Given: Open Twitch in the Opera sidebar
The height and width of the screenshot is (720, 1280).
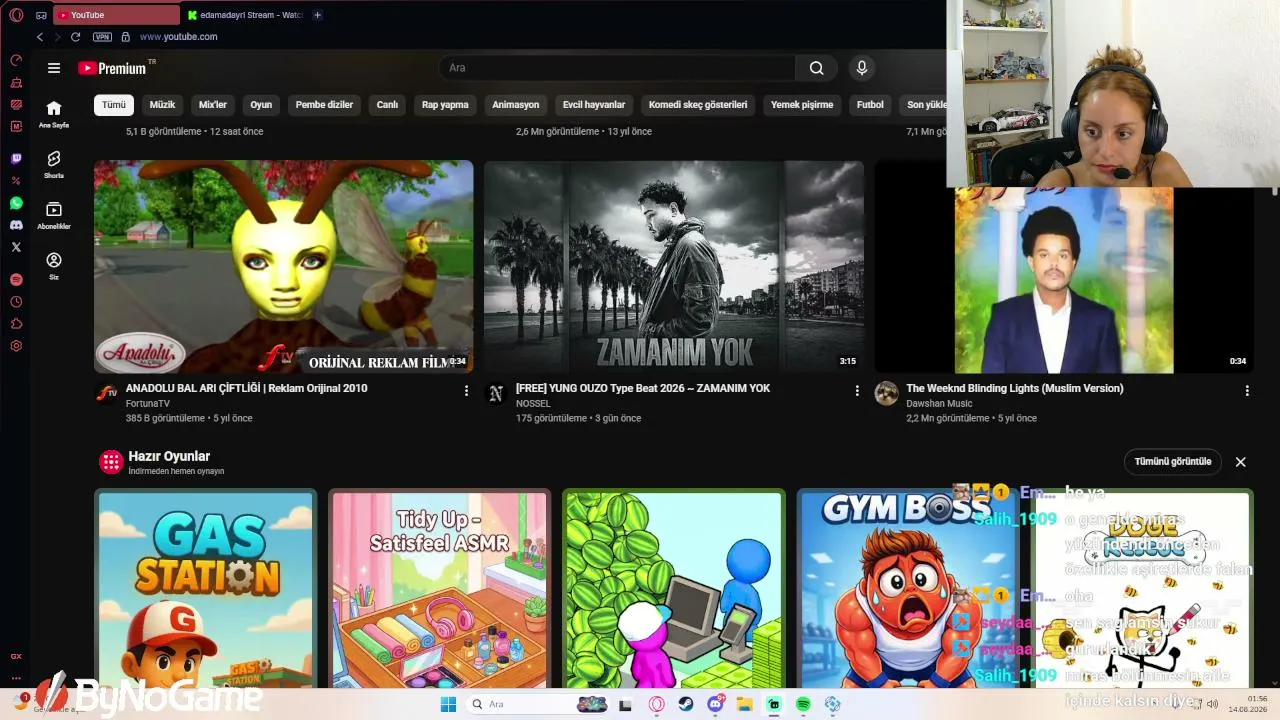Looking at the screenshot, I should [x=16, y=159].
